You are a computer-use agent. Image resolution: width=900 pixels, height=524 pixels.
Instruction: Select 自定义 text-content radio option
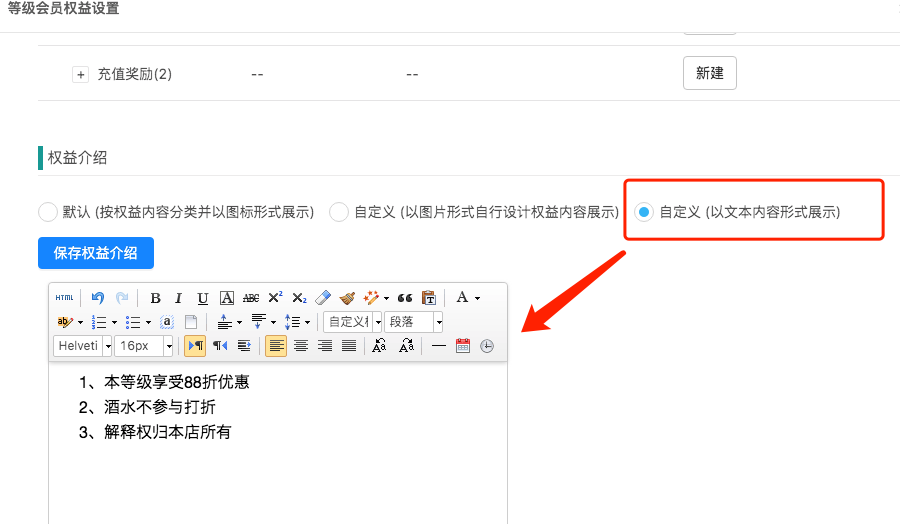click(644, 212)
